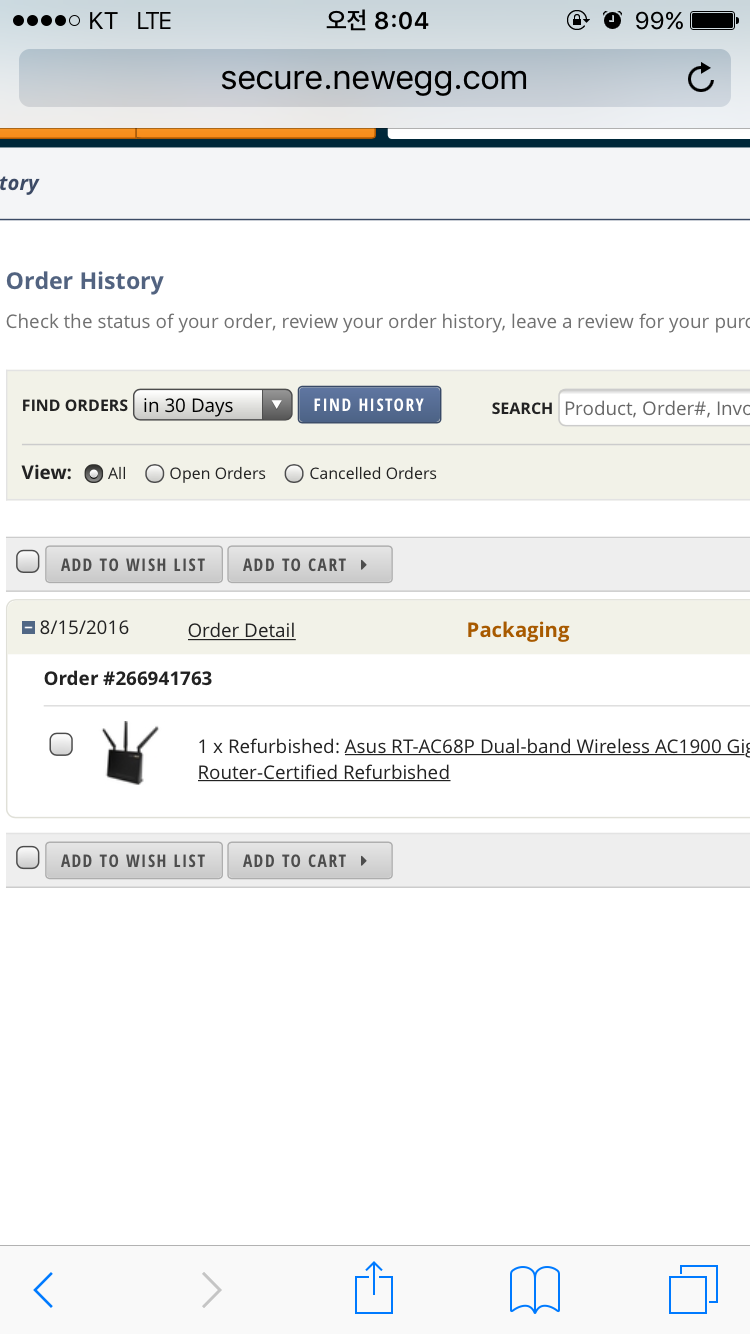
Task: Open the Safari tabs overview icon
Action: click(x=693, y=1289)
